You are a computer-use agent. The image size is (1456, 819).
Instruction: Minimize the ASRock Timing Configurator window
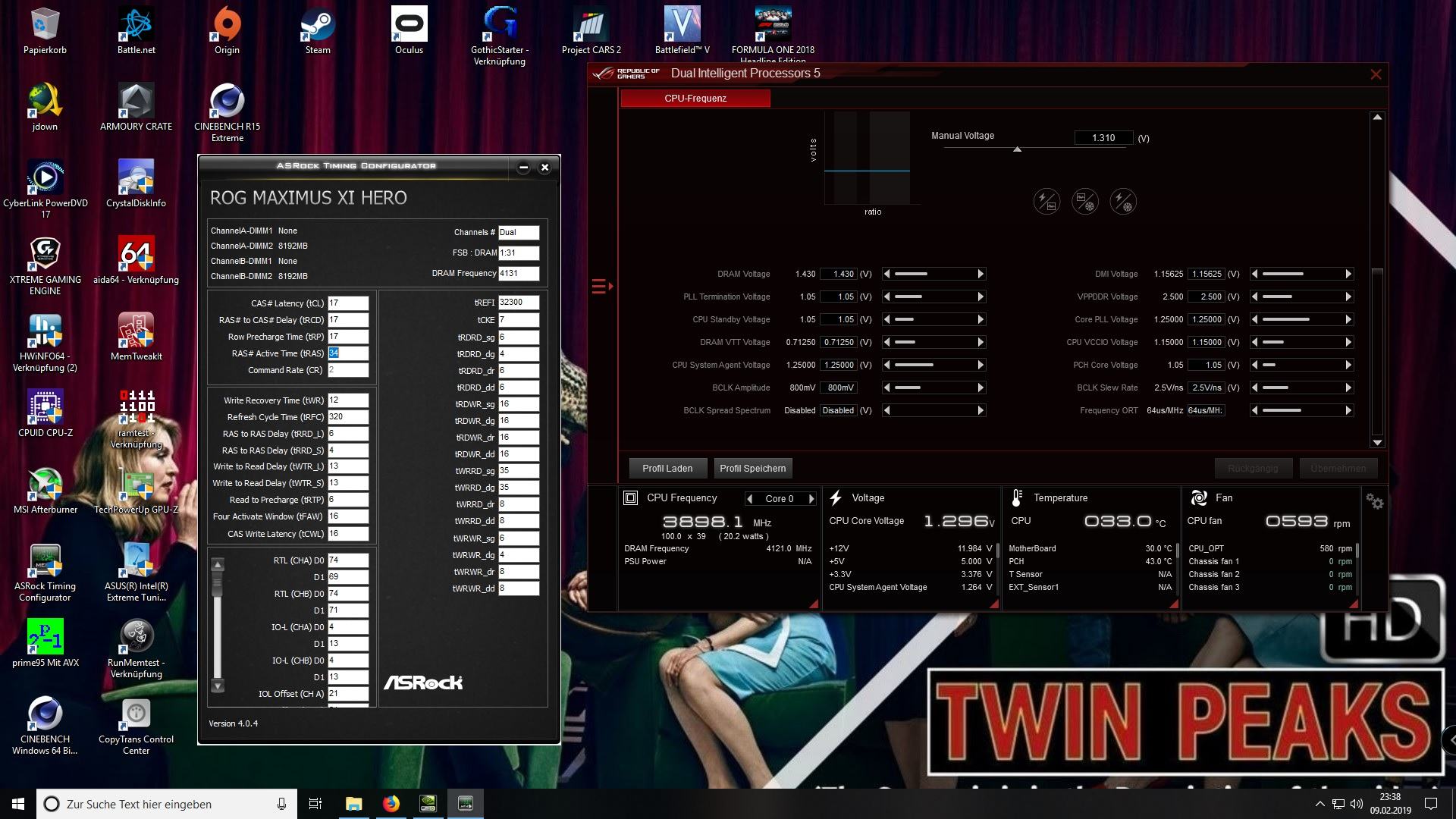pyautogui.click(x=523, y=168)
